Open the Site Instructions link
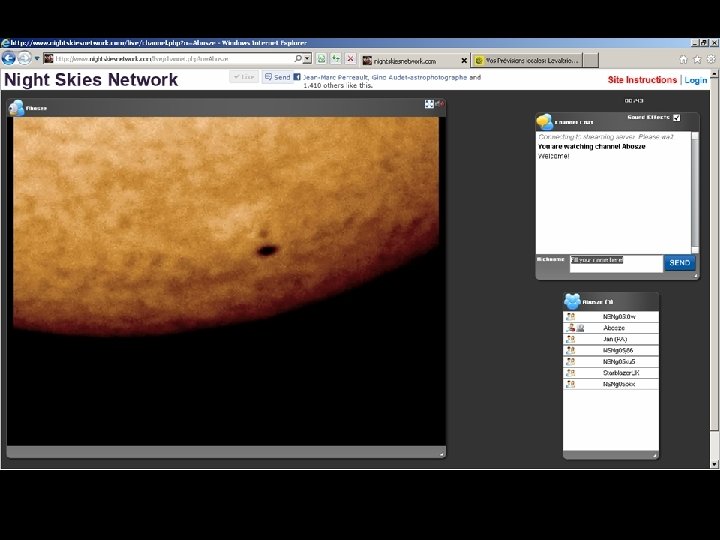 point(642,80)
